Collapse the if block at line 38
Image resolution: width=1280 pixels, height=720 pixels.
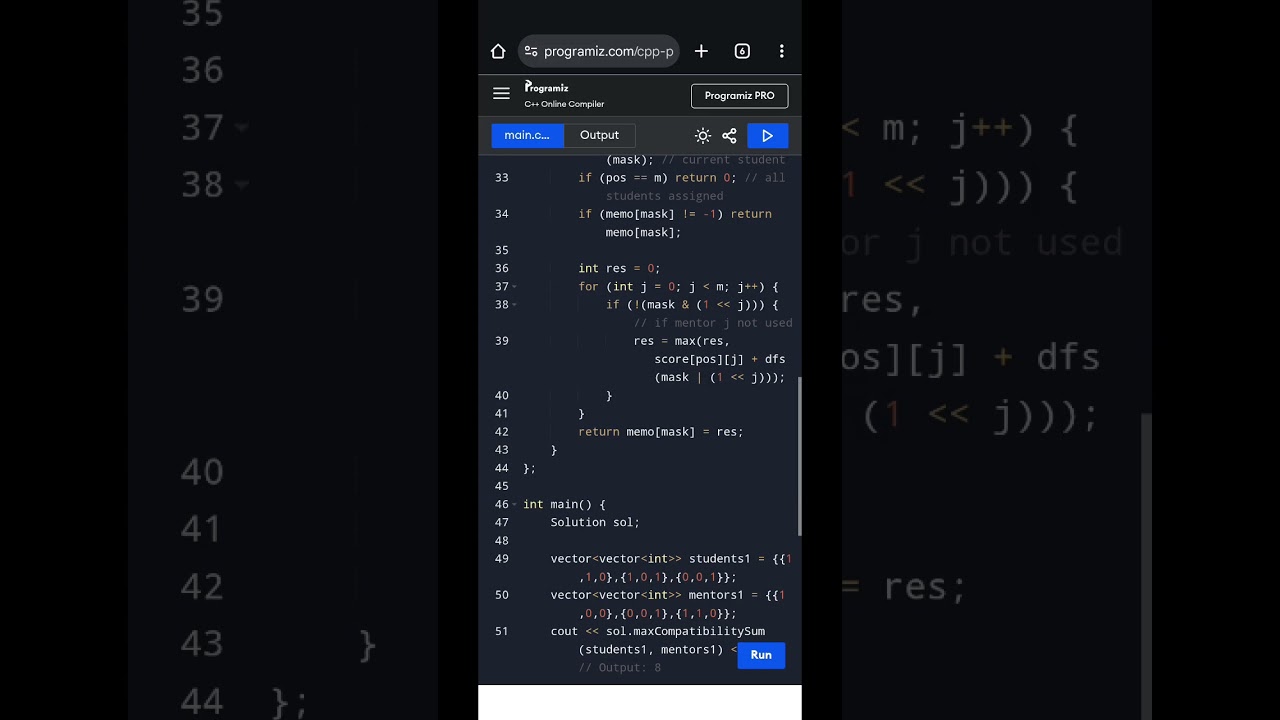pyautogui.click(x=514, y=305)
